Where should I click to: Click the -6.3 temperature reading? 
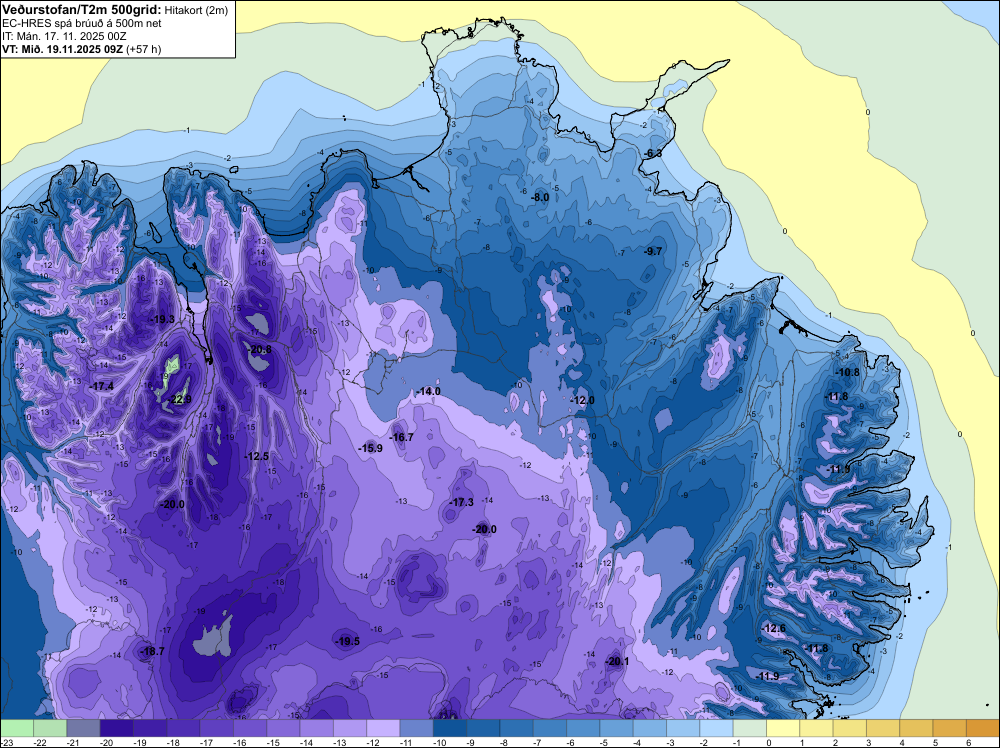tap(653, 154)
